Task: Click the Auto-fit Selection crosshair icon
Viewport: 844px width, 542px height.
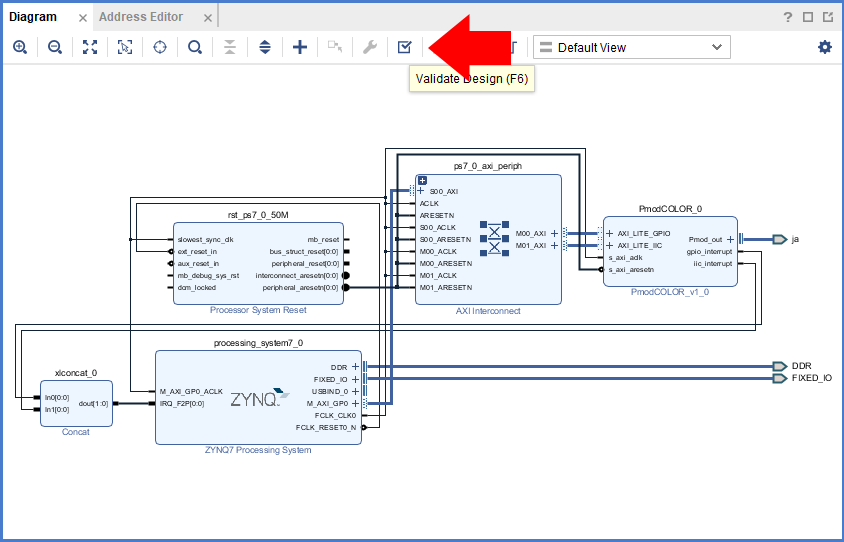Action: tap(160, 47)
